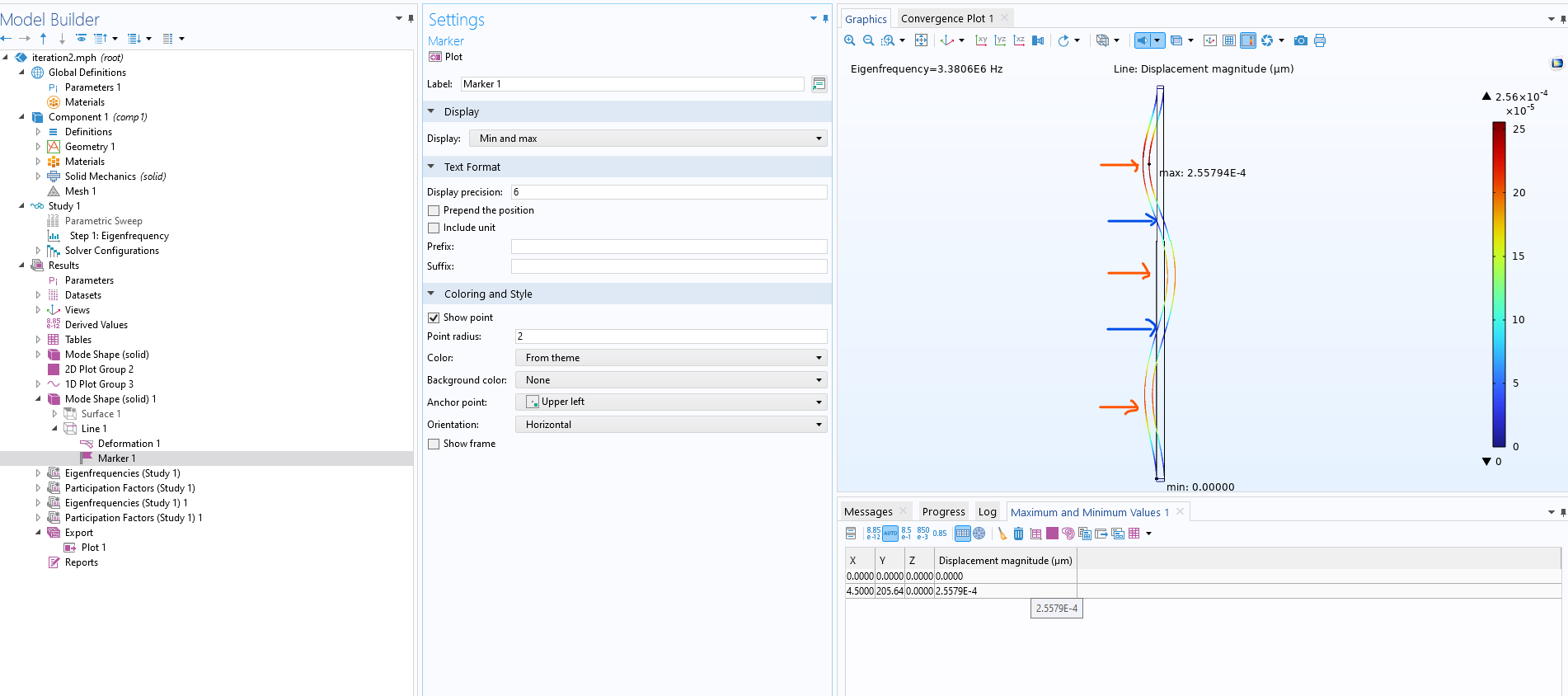This screenshot has width=1568, height=696.
Task: Click the color legend bar in Graphics
Action: coord(1499,285)
